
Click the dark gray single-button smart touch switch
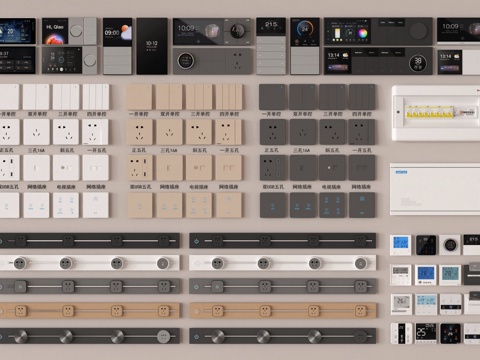[272, 205]
